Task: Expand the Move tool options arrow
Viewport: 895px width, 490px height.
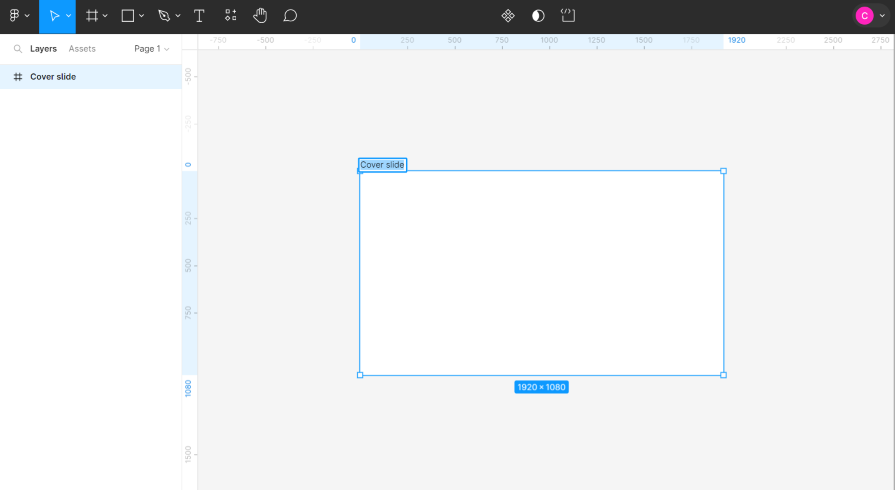Action: click(x=68, y=16)
